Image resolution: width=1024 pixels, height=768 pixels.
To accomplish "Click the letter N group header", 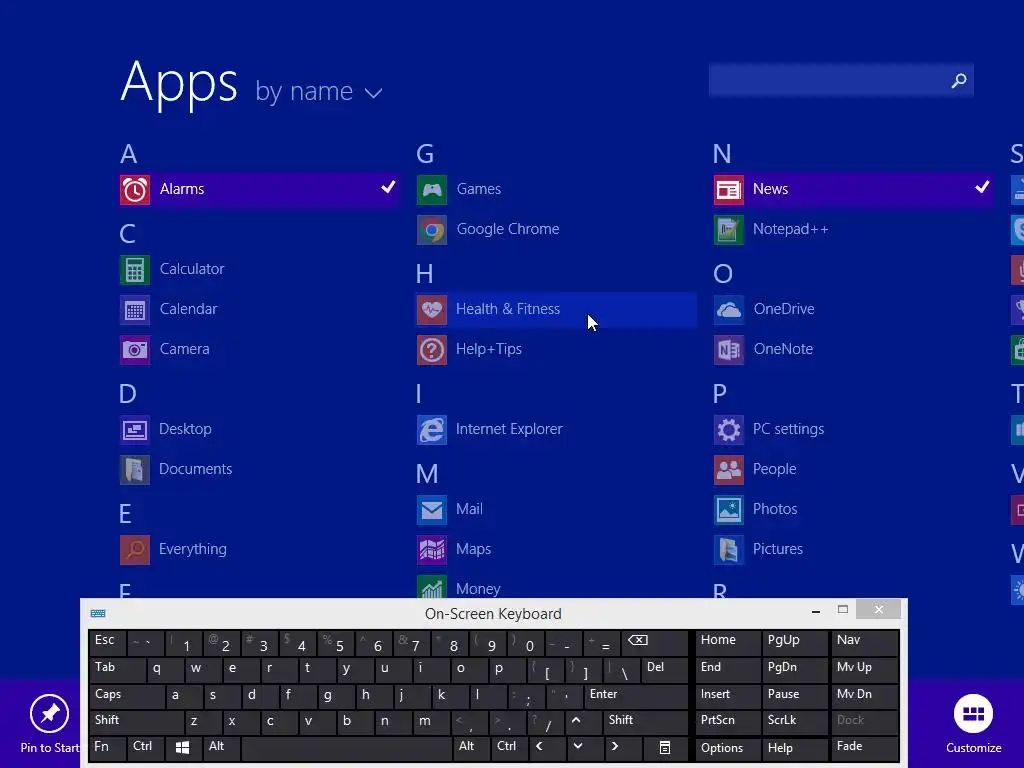I will tap(722, 154).
